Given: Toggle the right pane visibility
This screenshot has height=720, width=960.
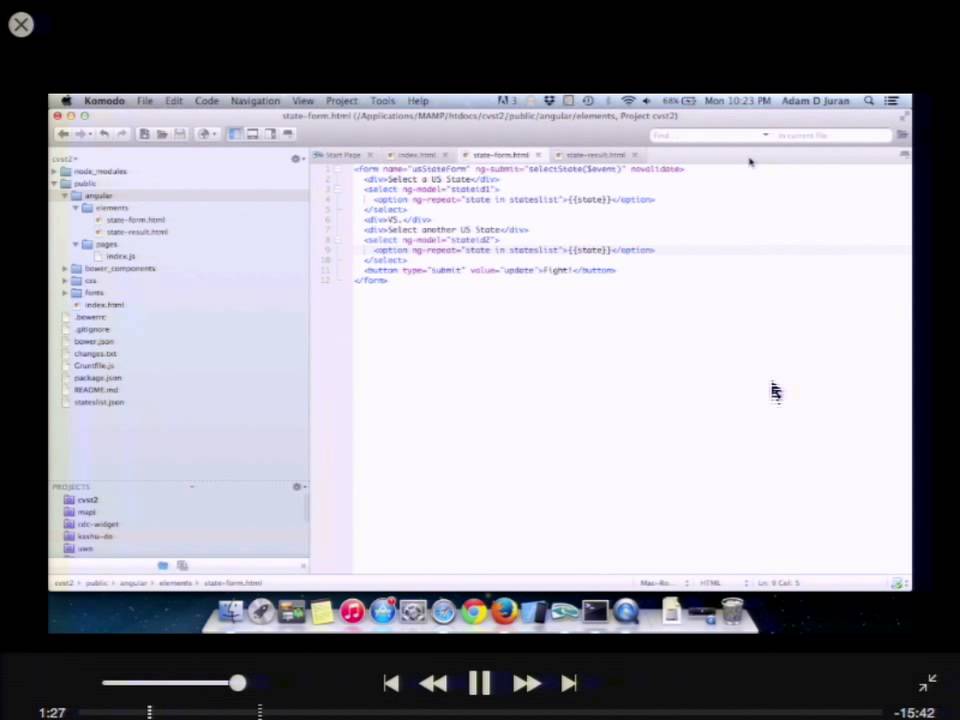Looking at the screenshot, I should (x=270, y=134).
